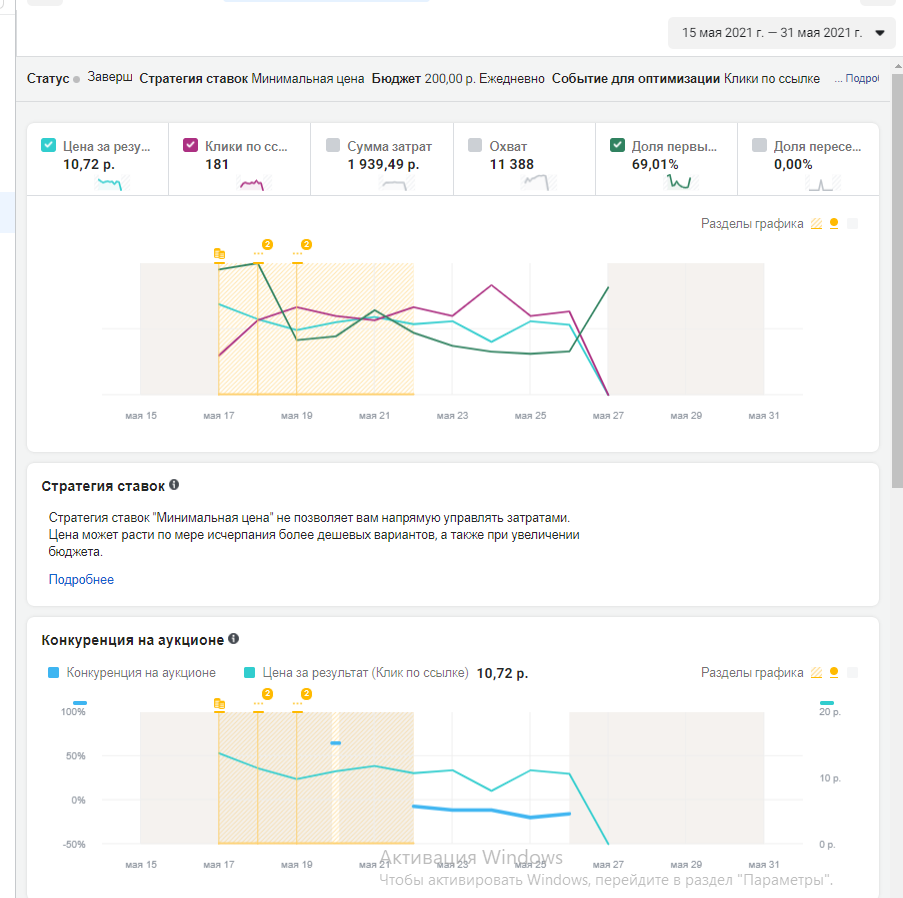Click the info icon beside the Стратегия ставок heading
This screenshot has width=903, height=898.
[x=174, y=485]
